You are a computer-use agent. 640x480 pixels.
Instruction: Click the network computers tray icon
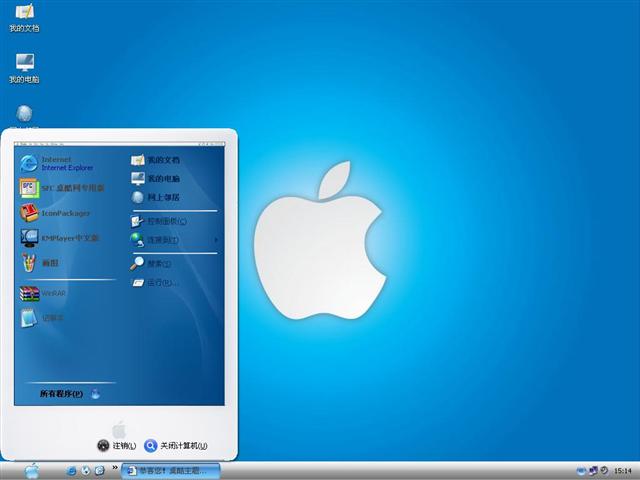pyautogui.click(x=593, y=471)
